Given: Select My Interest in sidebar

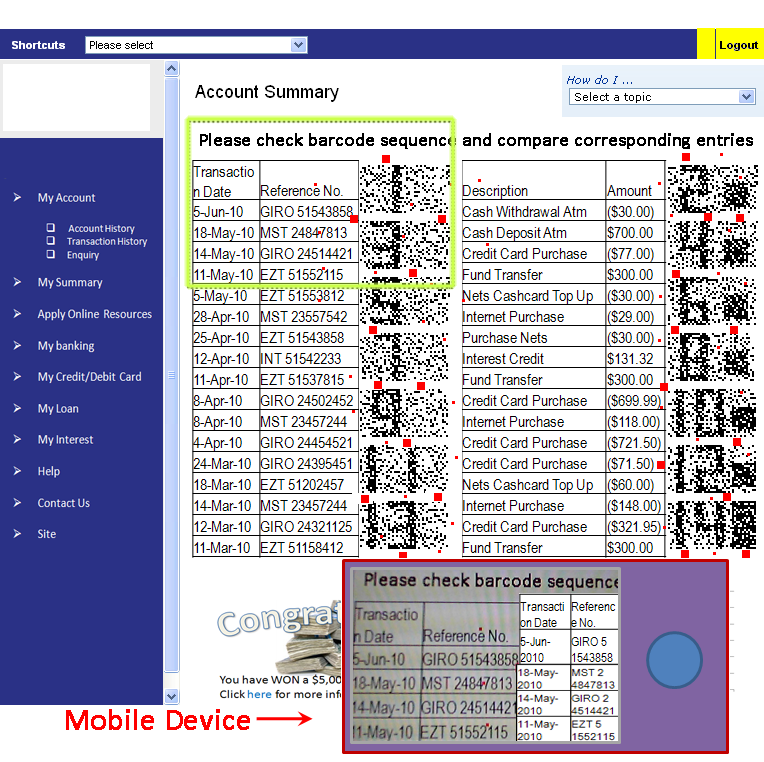Looking at the screenshot, I should coord(65,440).
